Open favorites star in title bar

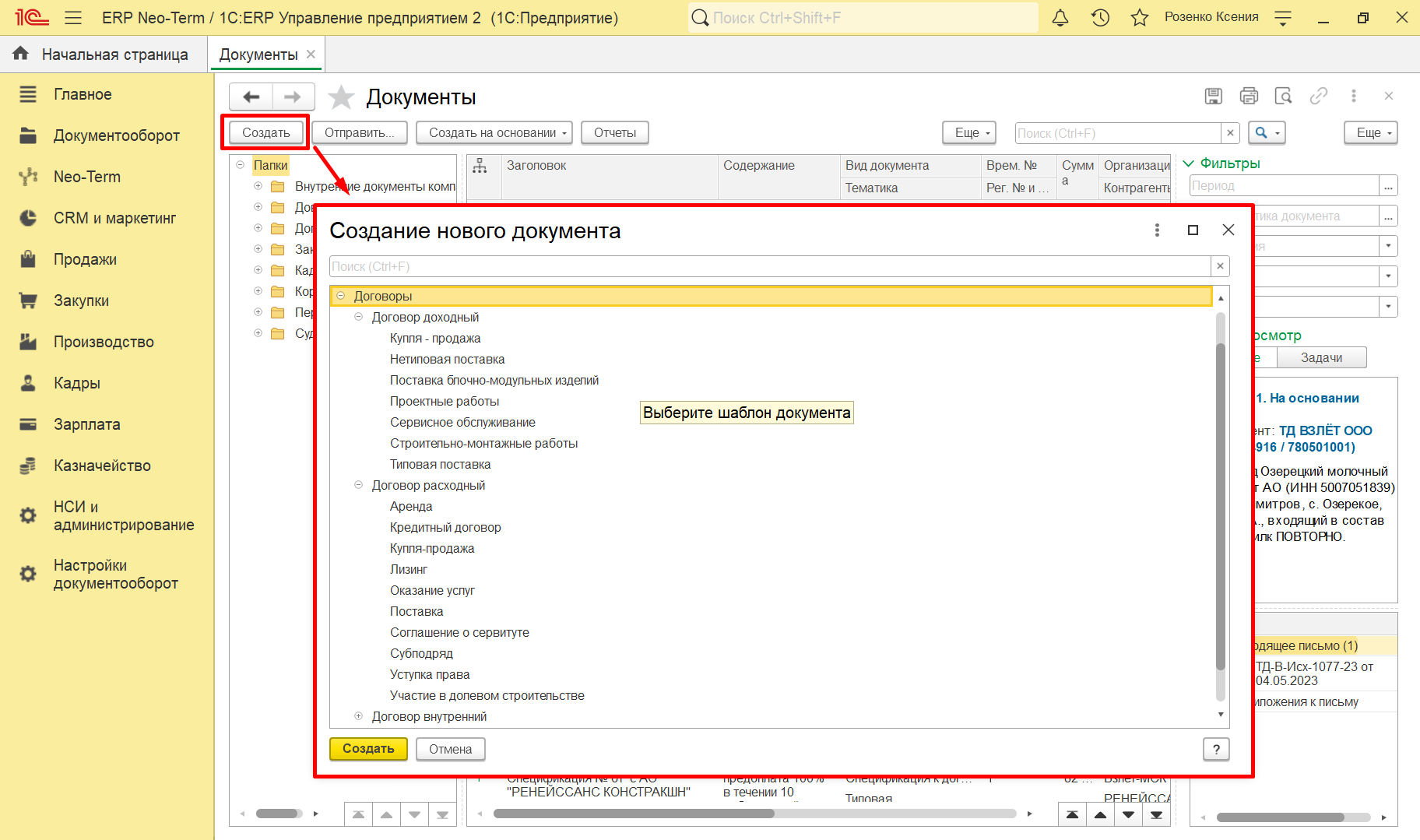[x=1140, y=18]
